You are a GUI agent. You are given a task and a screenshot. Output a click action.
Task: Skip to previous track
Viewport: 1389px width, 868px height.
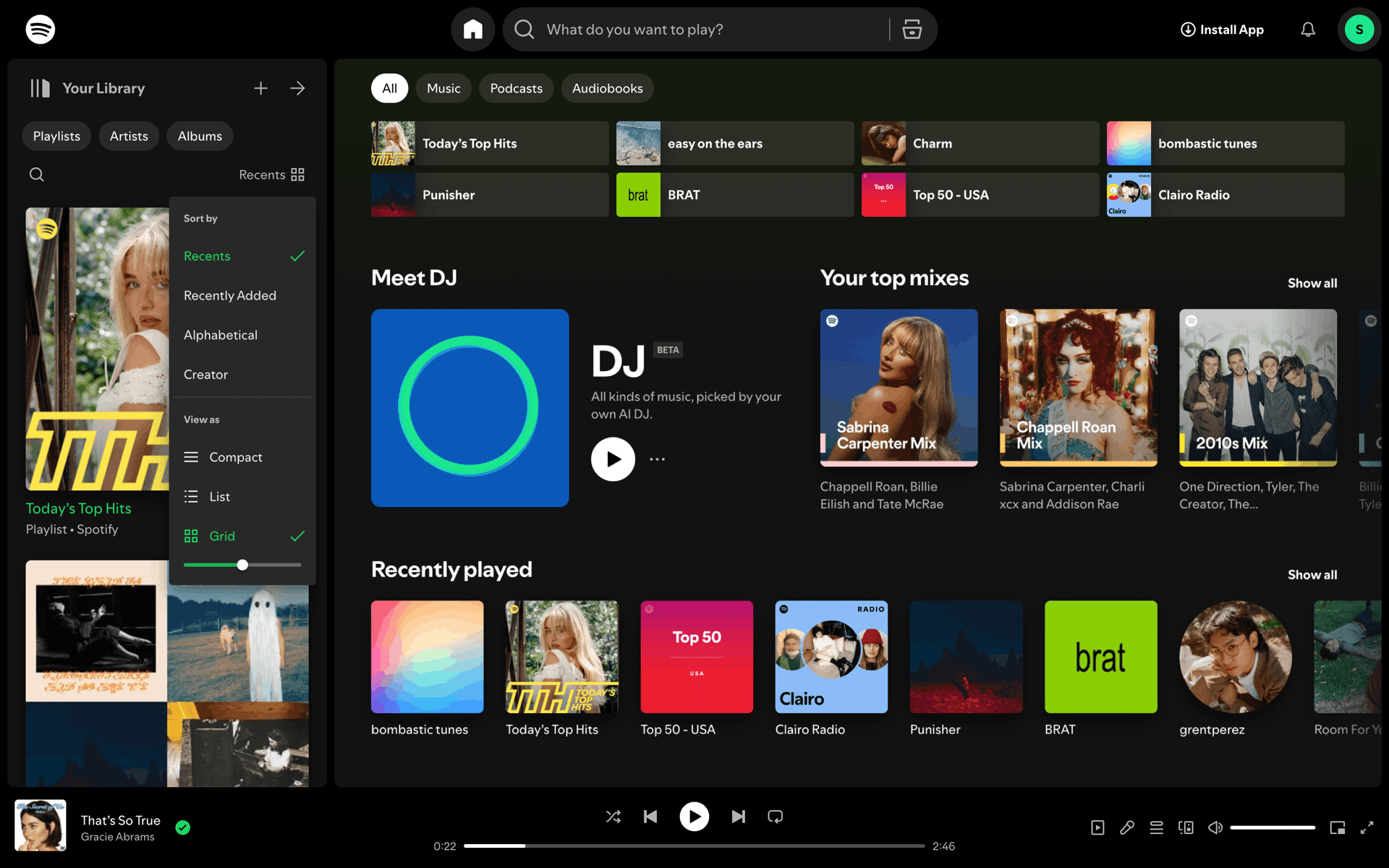click(650, 817)
